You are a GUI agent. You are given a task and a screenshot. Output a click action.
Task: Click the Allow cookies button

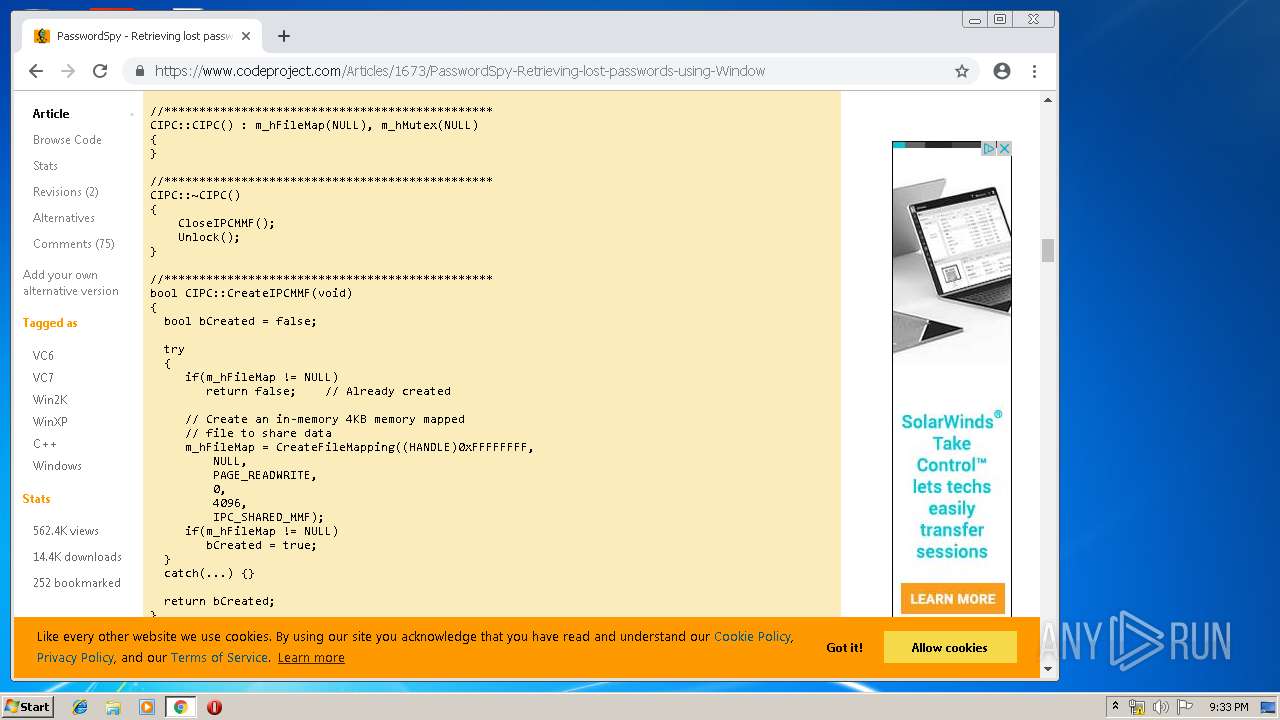click(949, 647)
